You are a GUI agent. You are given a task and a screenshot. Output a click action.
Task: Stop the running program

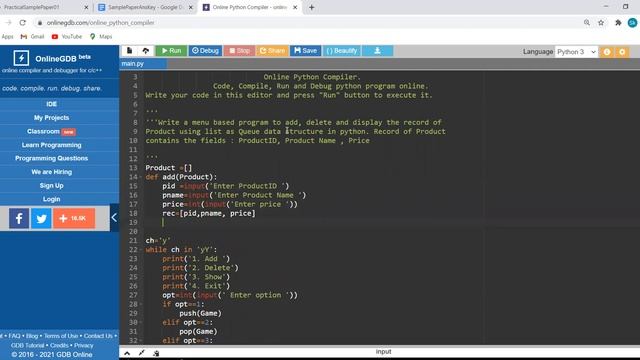tap(239, 51)
